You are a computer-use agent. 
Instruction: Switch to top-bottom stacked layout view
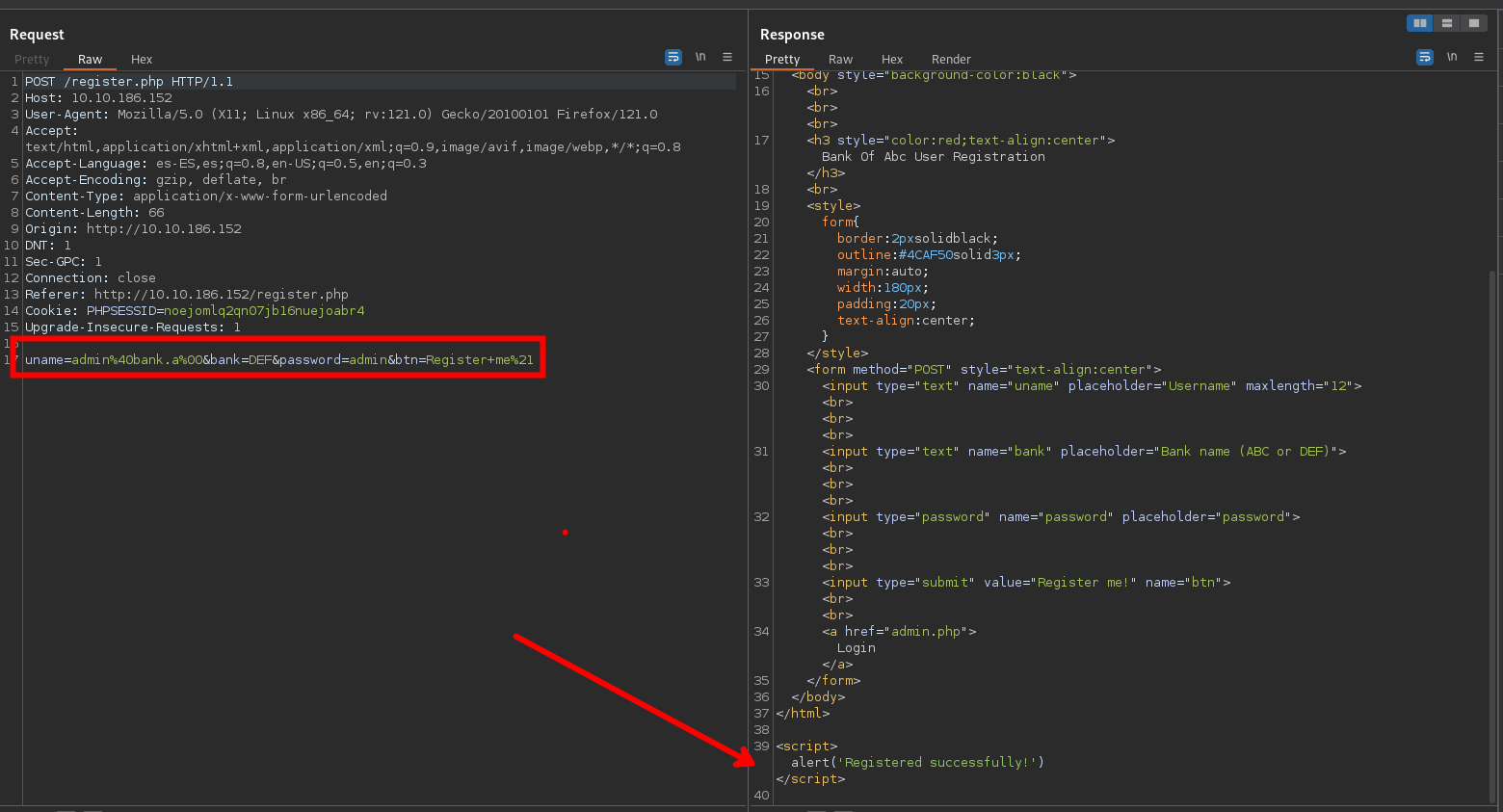(x=1446, y=23)
